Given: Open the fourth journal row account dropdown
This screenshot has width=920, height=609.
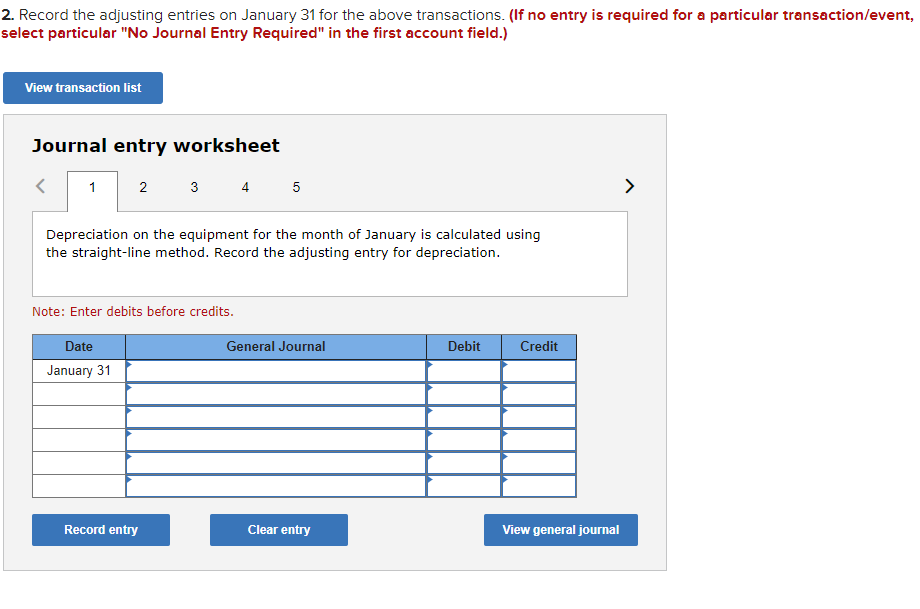Looking at the screenshot, I should (x=275, y=440).
